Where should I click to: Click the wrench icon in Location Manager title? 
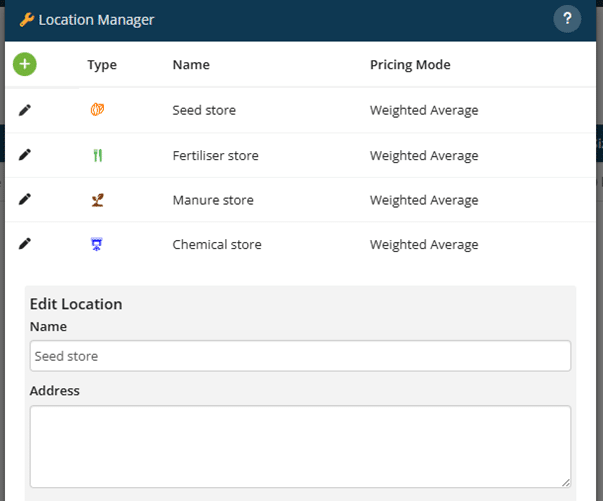click(27, 19)
